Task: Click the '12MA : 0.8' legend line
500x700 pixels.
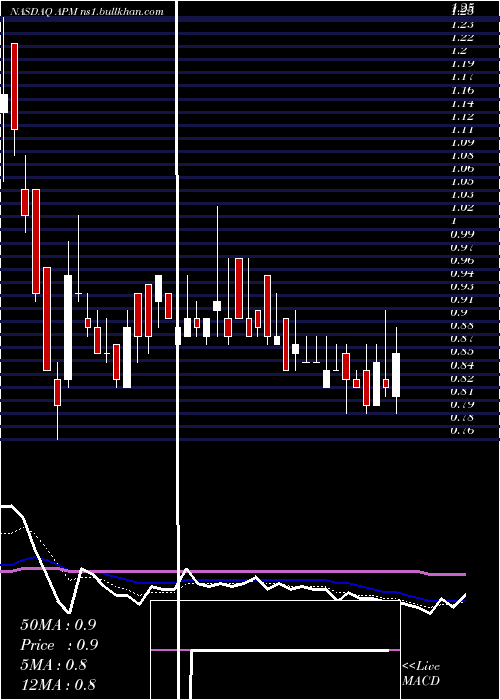Action: 58,684
